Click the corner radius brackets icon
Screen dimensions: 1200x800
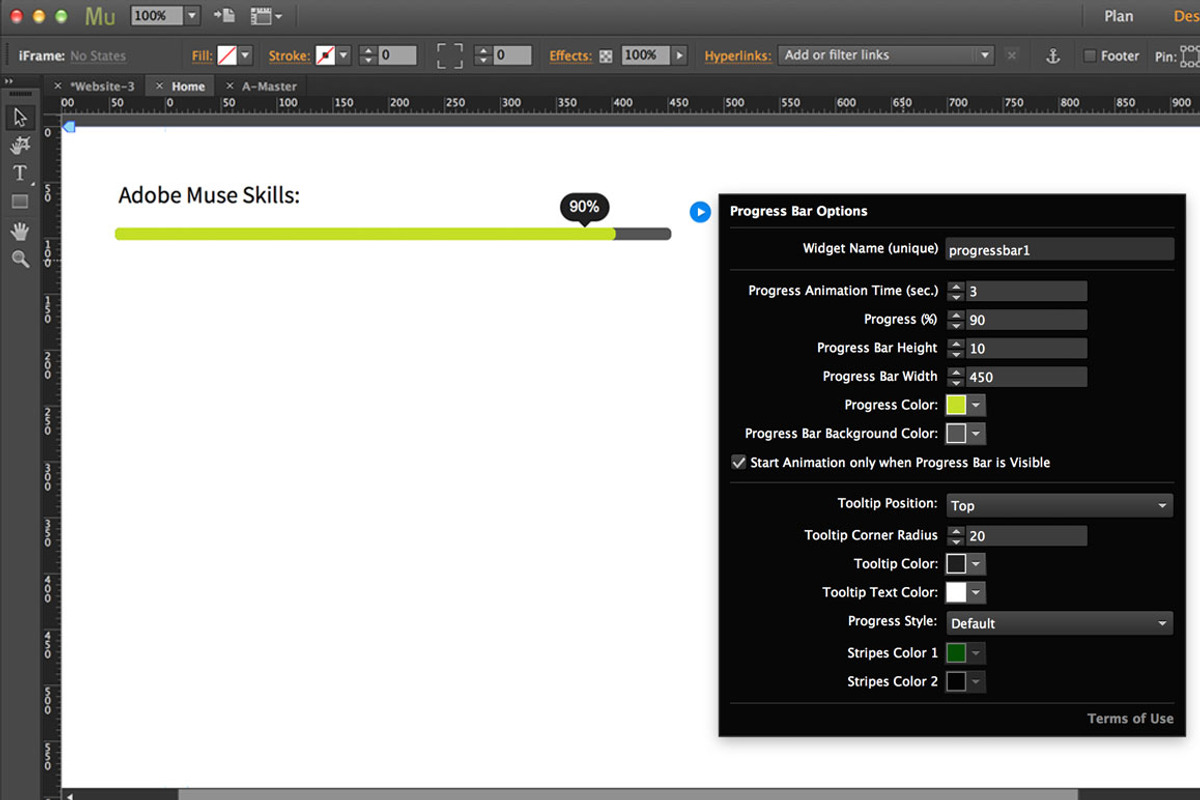(450, 56)
